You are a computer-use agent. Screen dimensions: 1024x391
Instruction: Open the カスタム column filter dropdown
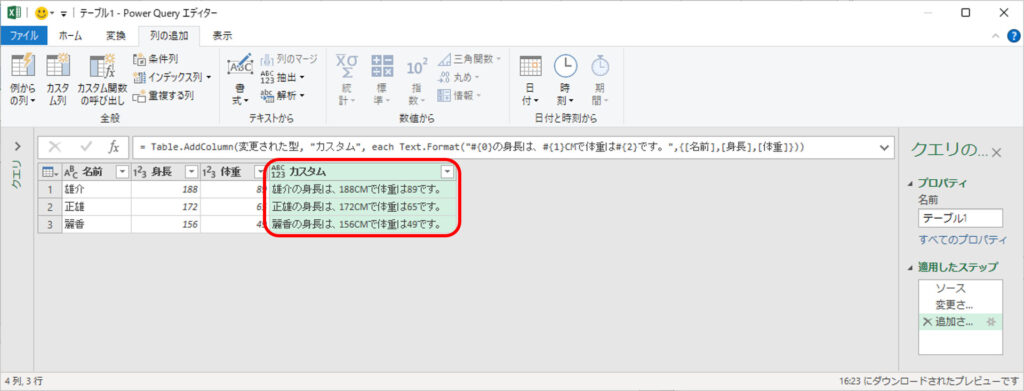[x=447, y=172]
